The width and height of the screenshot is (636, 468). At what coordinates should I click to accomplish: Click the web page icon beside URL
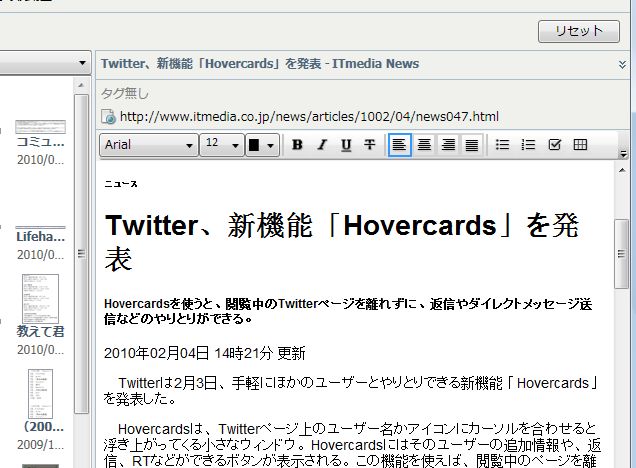pyautogui.click(x=108, y=117)
